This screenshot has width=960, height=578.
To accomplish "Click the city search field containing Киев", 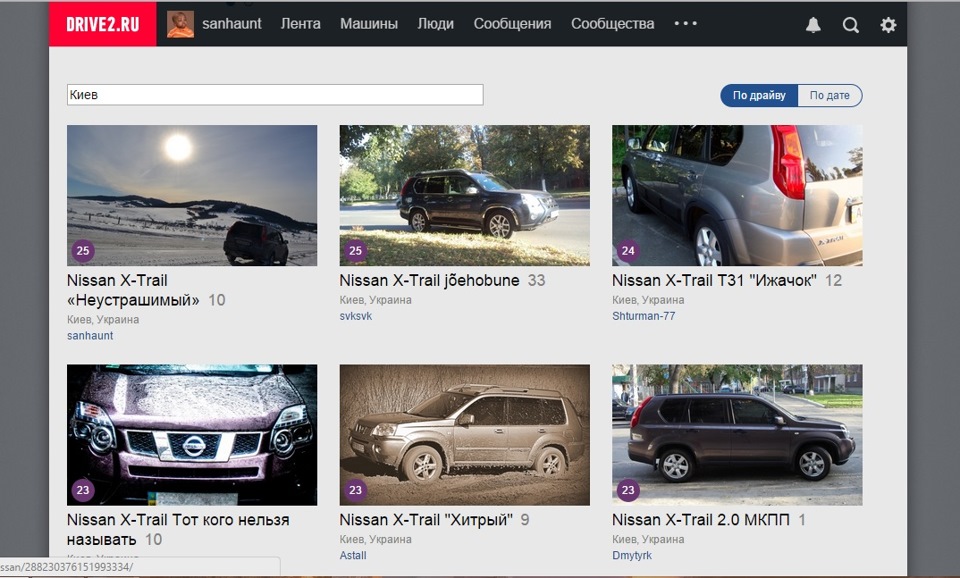I will click(275, 95).
